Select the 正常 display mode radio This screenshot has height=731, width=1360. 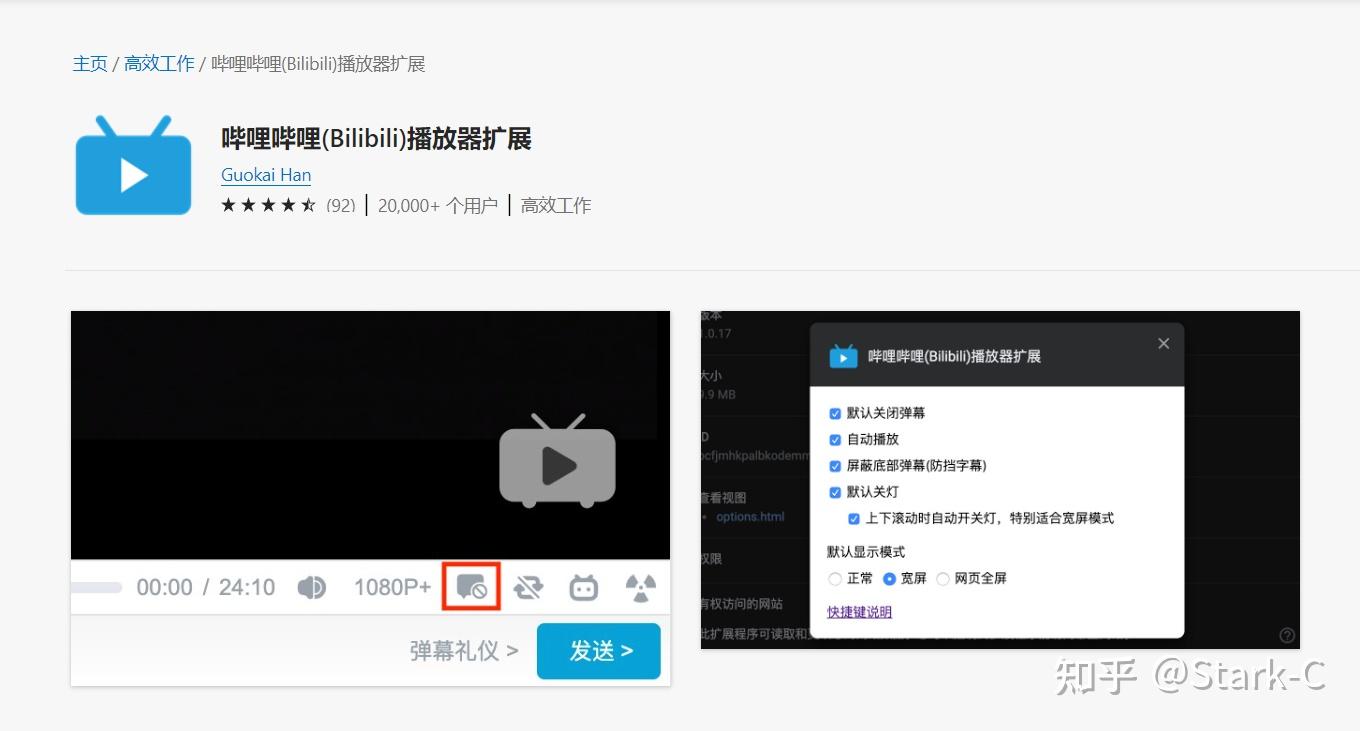[x=834, y=579]
